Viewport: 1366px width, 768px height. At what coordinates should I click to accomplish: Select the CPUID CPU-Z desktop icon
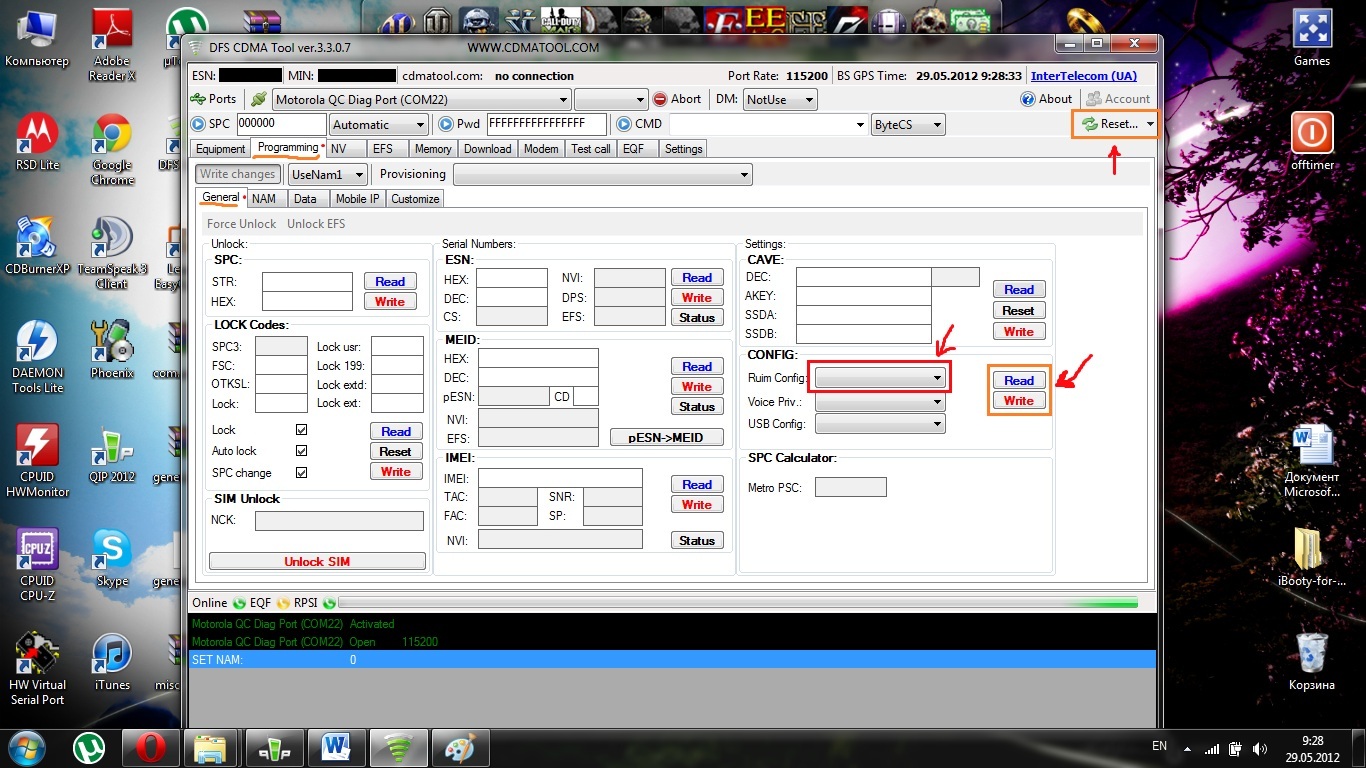pos(37,565)
